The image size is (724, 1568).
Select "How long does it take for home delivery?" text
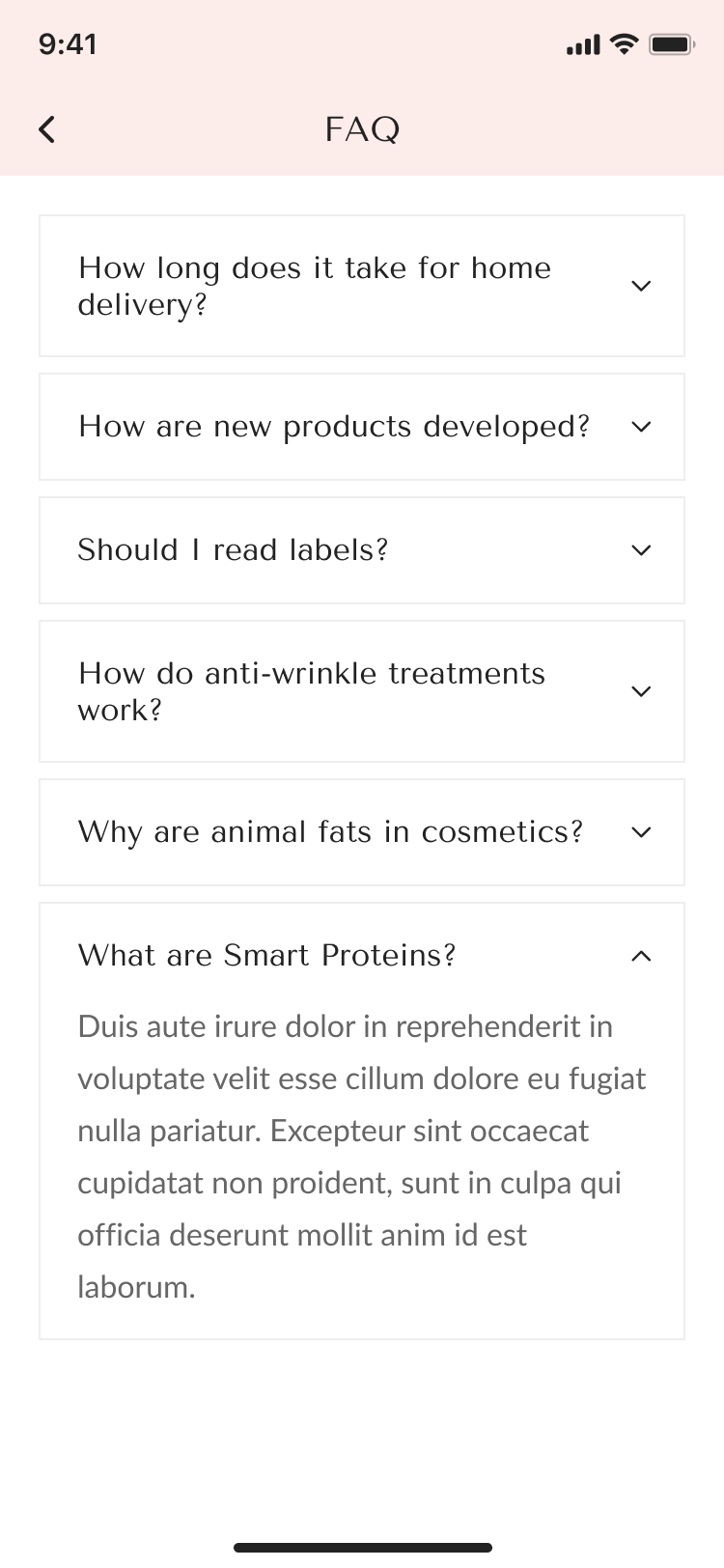[315, 286]
